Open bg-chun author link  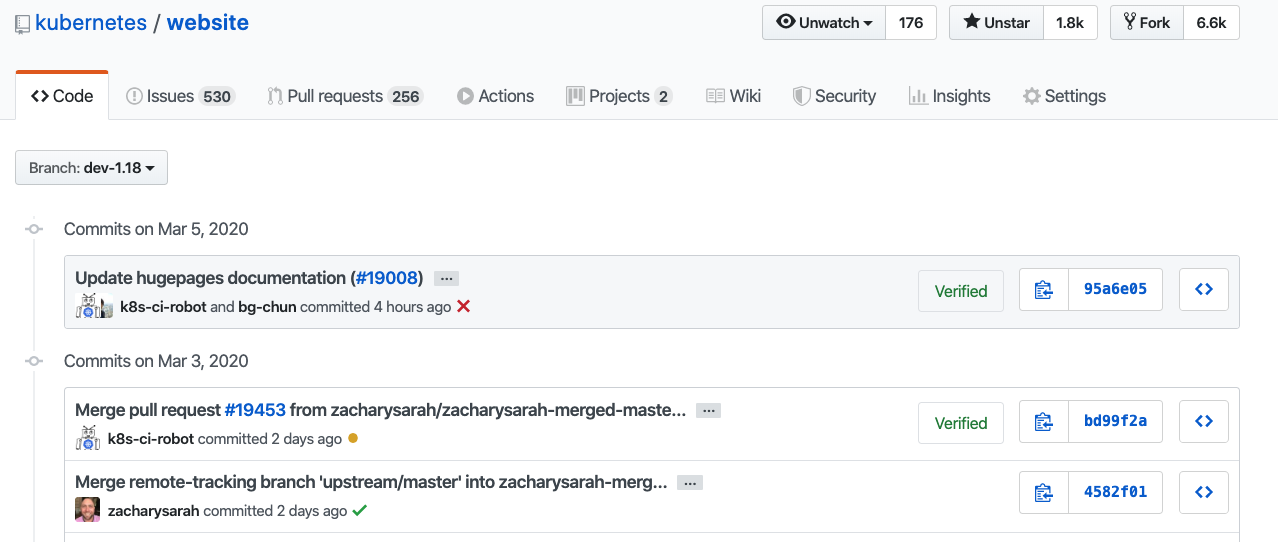click(x=267, y=307)
